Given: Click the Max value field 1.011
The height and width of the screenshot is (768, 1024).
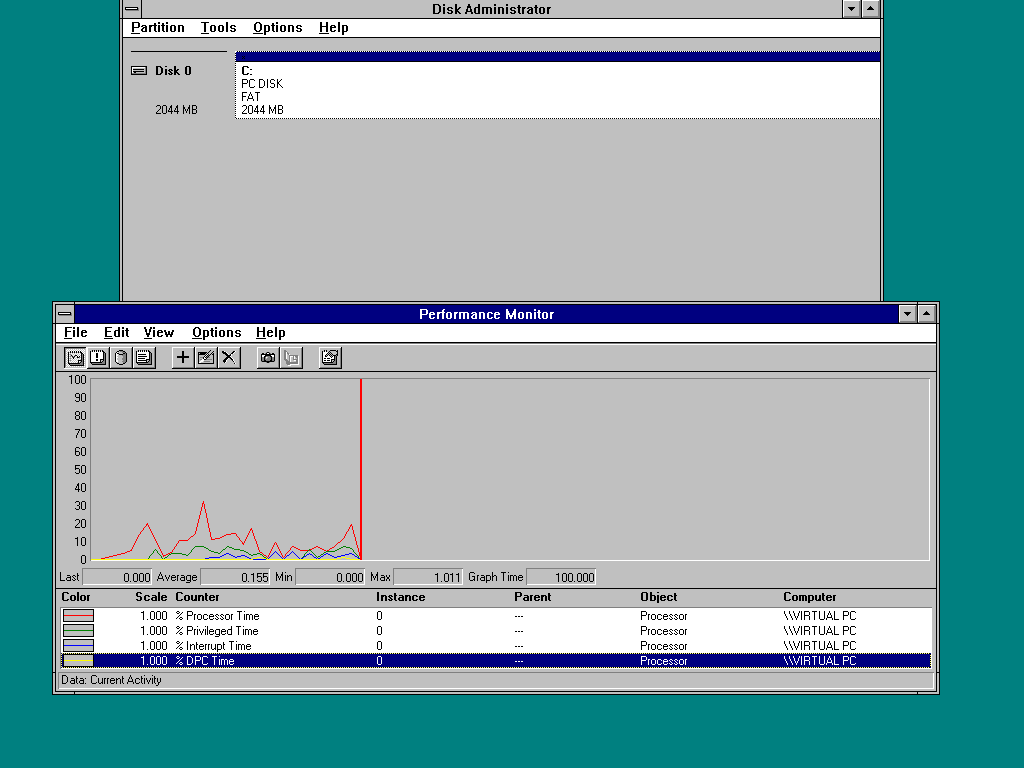Looking at the screenshot, I should click(x=428, y=577).
